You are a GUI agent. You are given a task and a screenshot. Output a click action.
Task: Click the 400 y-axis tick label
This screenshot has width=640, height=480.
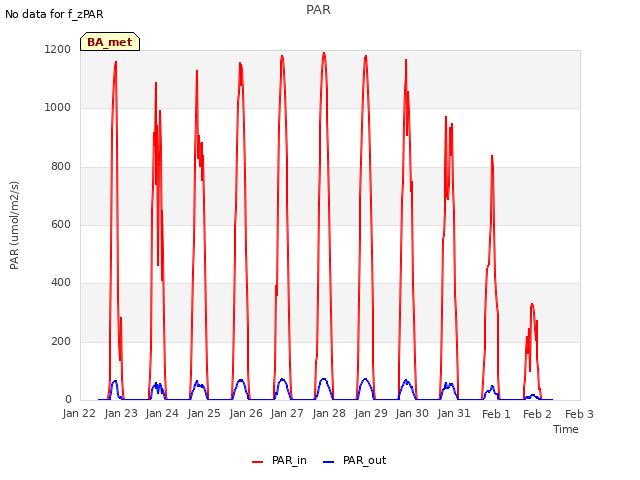(61, 283)
